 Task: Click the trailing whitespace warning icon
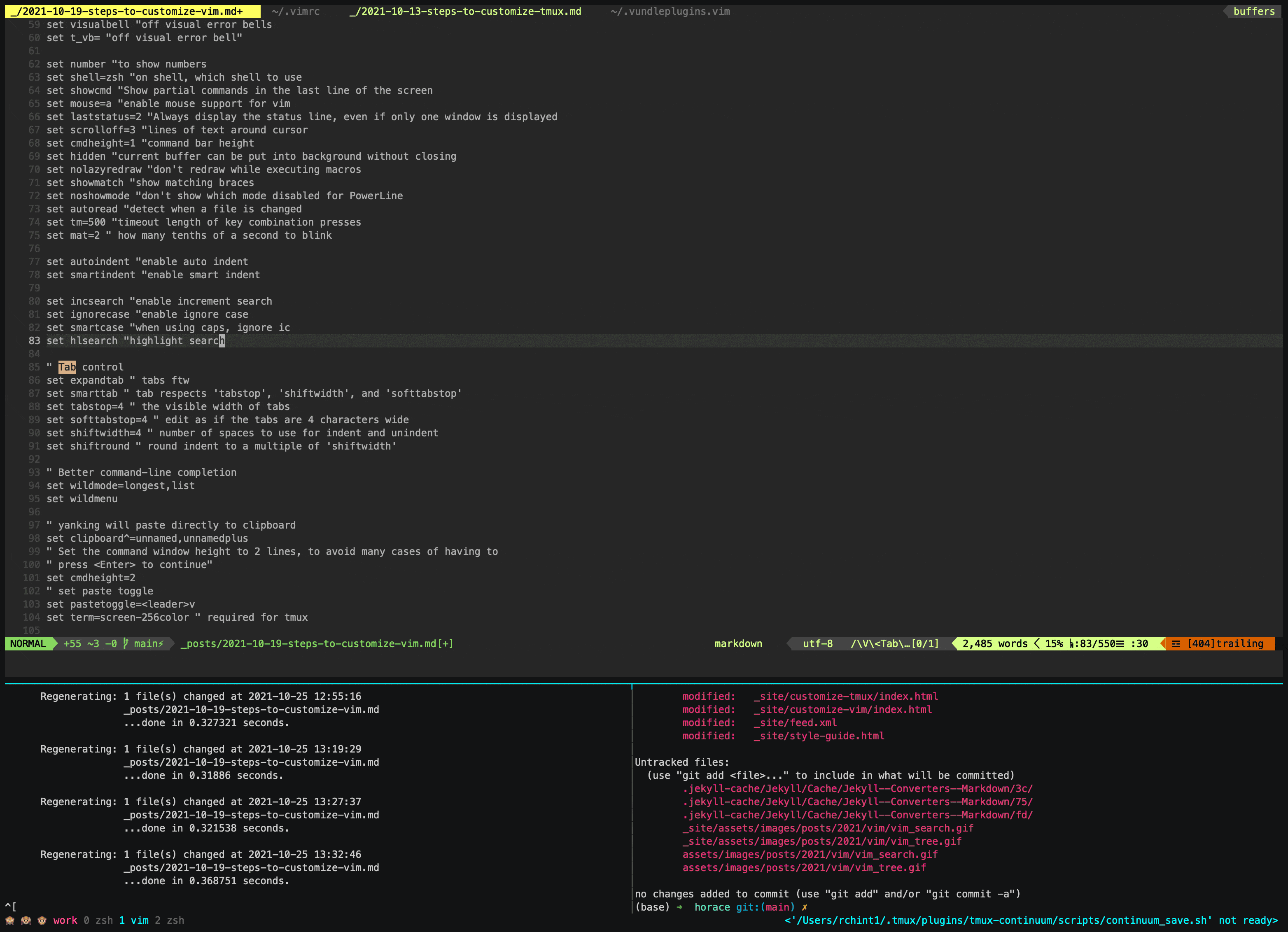coord(1176,644)
